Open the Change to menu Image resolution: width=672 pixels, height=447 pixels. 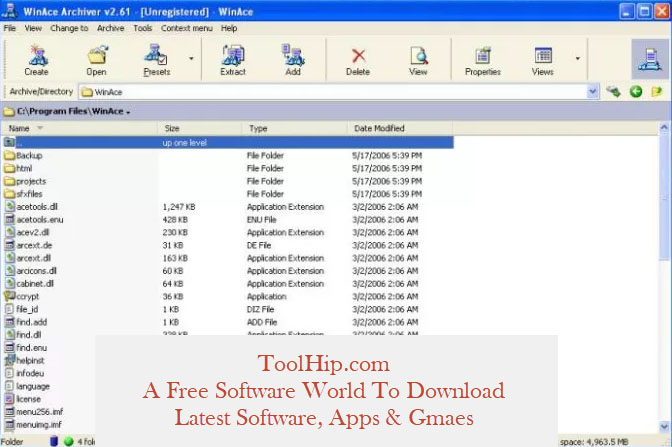coord(69,28)
